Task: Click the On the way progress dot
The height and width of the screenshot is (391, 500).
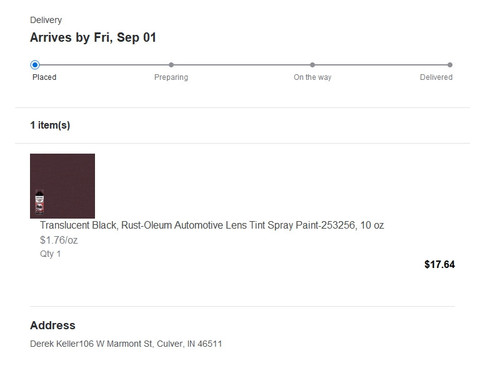Action: (312, 65)
